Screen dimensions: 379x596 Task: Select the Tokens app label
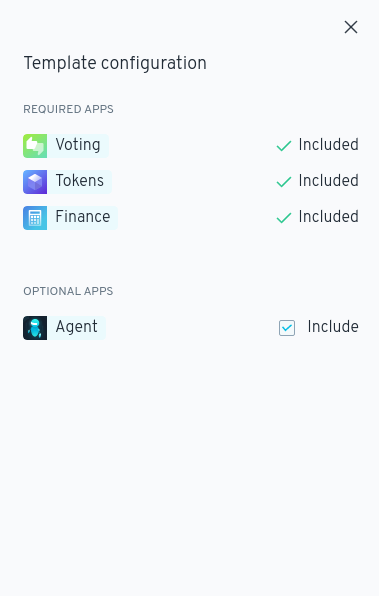[79, 181]
